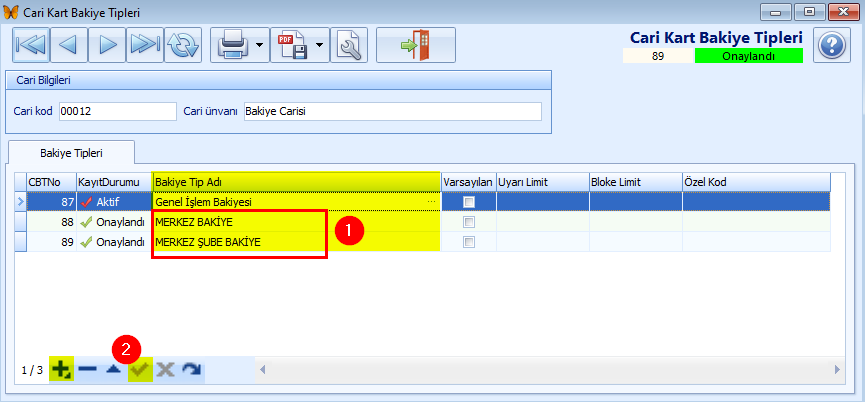Screen dimensions: 865x402
Task: Click the printer icon
Action: tap(232, 45)
